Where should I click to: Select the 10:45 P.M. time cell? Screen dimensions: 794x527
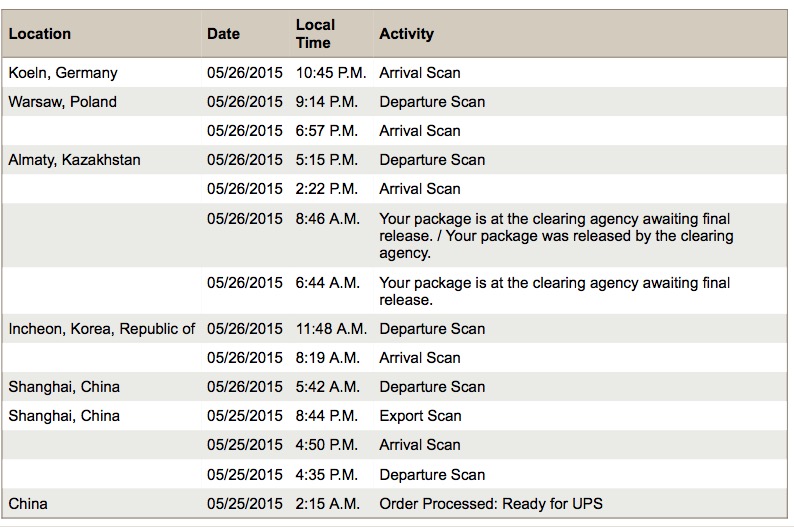pos(331,73)
